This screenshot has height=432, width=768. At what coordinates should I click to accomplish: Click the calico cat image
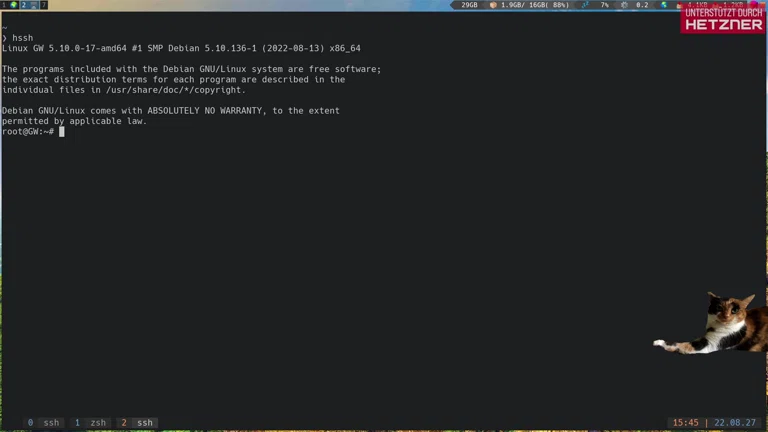(x=715, y=325)
